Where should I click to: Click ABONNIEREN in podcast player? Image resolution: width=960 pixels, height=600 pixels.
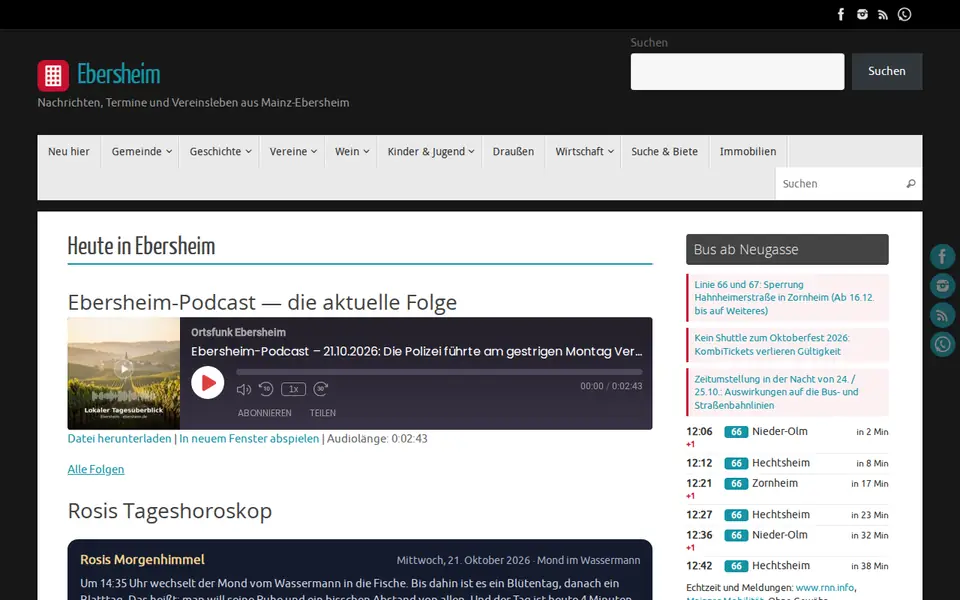click(264, 413)
